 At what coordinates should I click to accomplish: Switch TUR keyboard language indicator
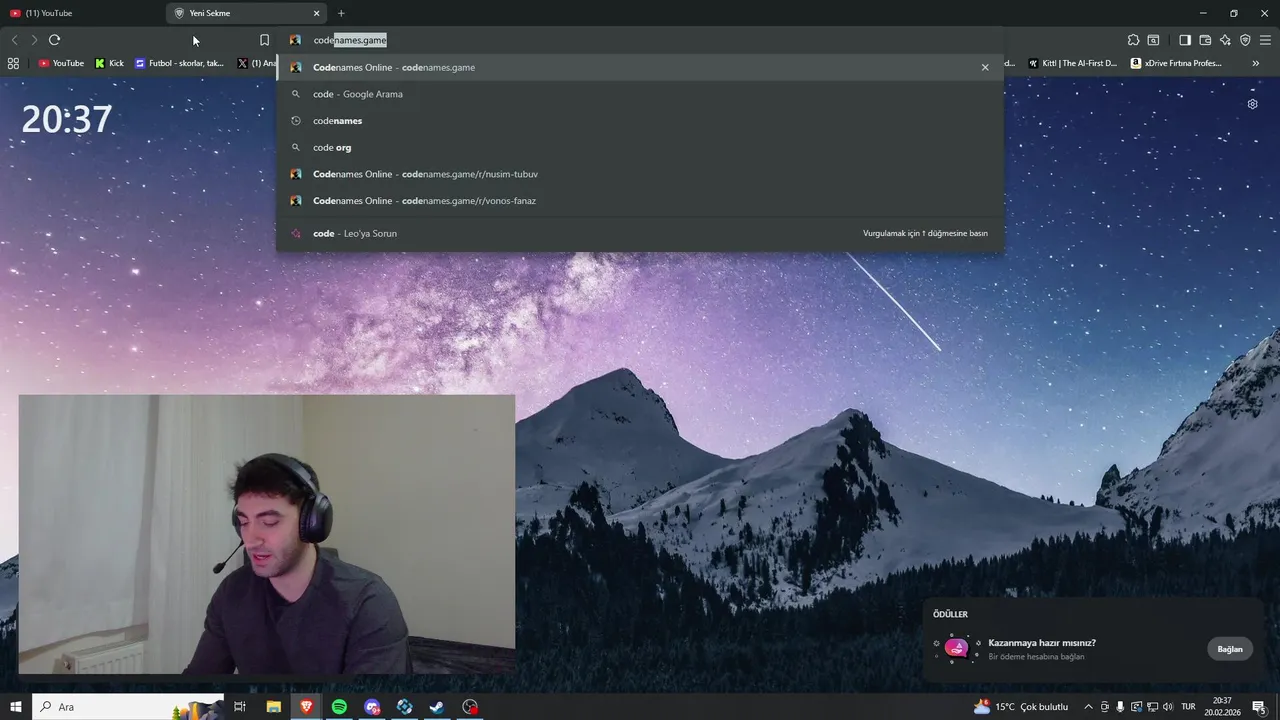1189,707
